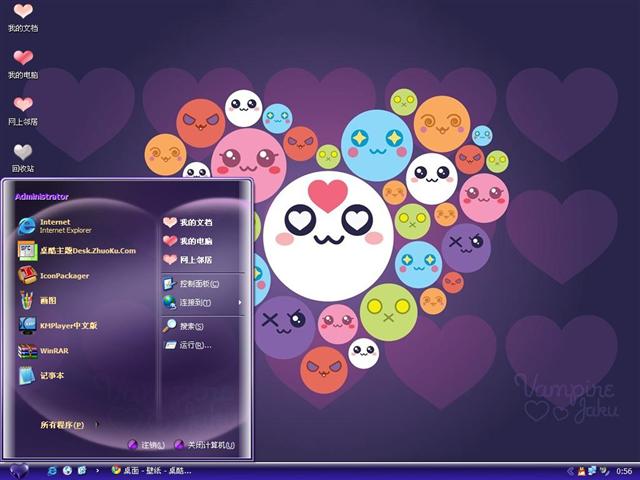Click the 0:56 taskbar clock
Screen dimensions: 640x480
624,471
